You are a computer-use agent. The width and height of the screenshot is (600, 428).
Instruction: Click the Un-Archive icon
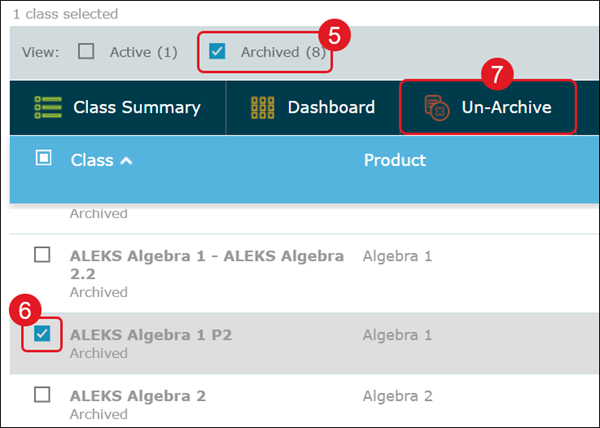tap(437, 107)
